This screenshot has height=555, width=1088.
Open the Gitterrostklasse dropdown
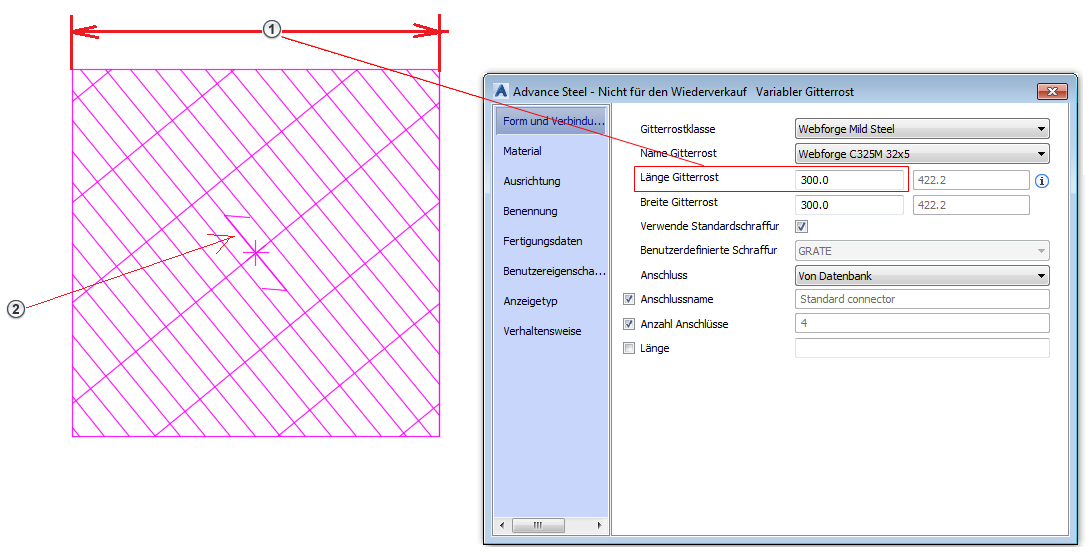922,128
